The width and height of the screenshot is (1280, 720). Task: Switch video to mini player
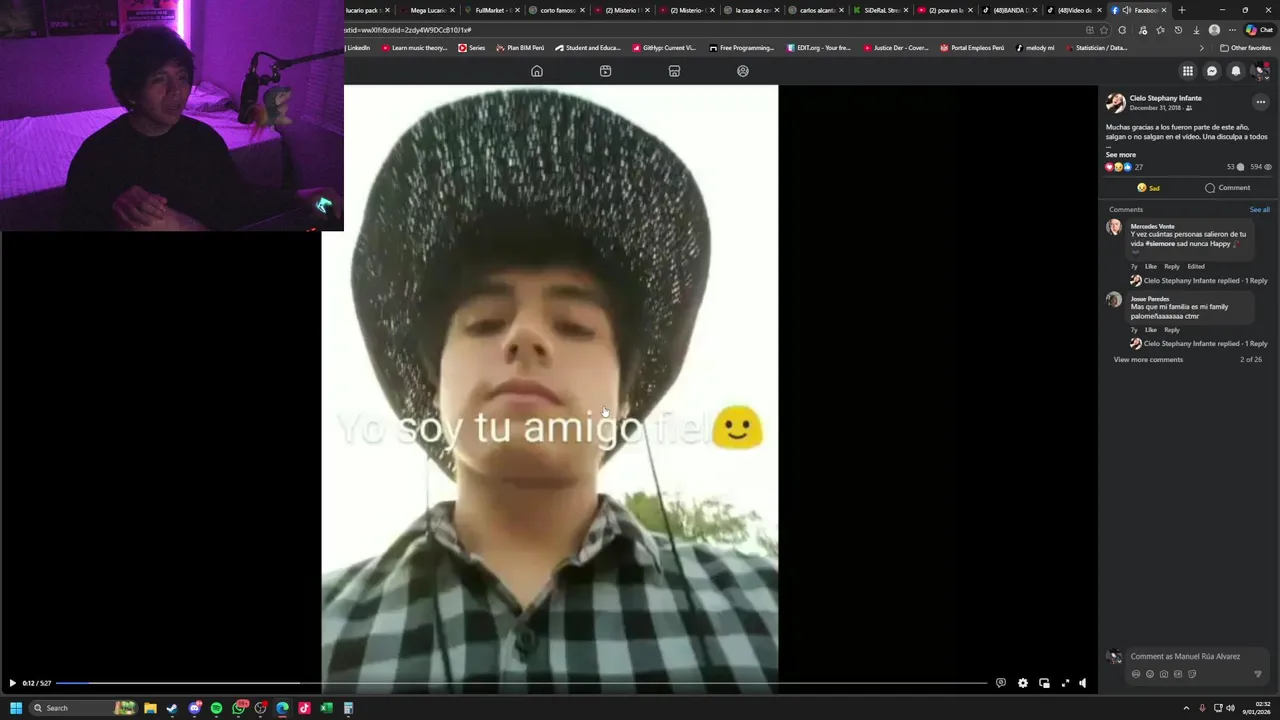pos(1044,683)
